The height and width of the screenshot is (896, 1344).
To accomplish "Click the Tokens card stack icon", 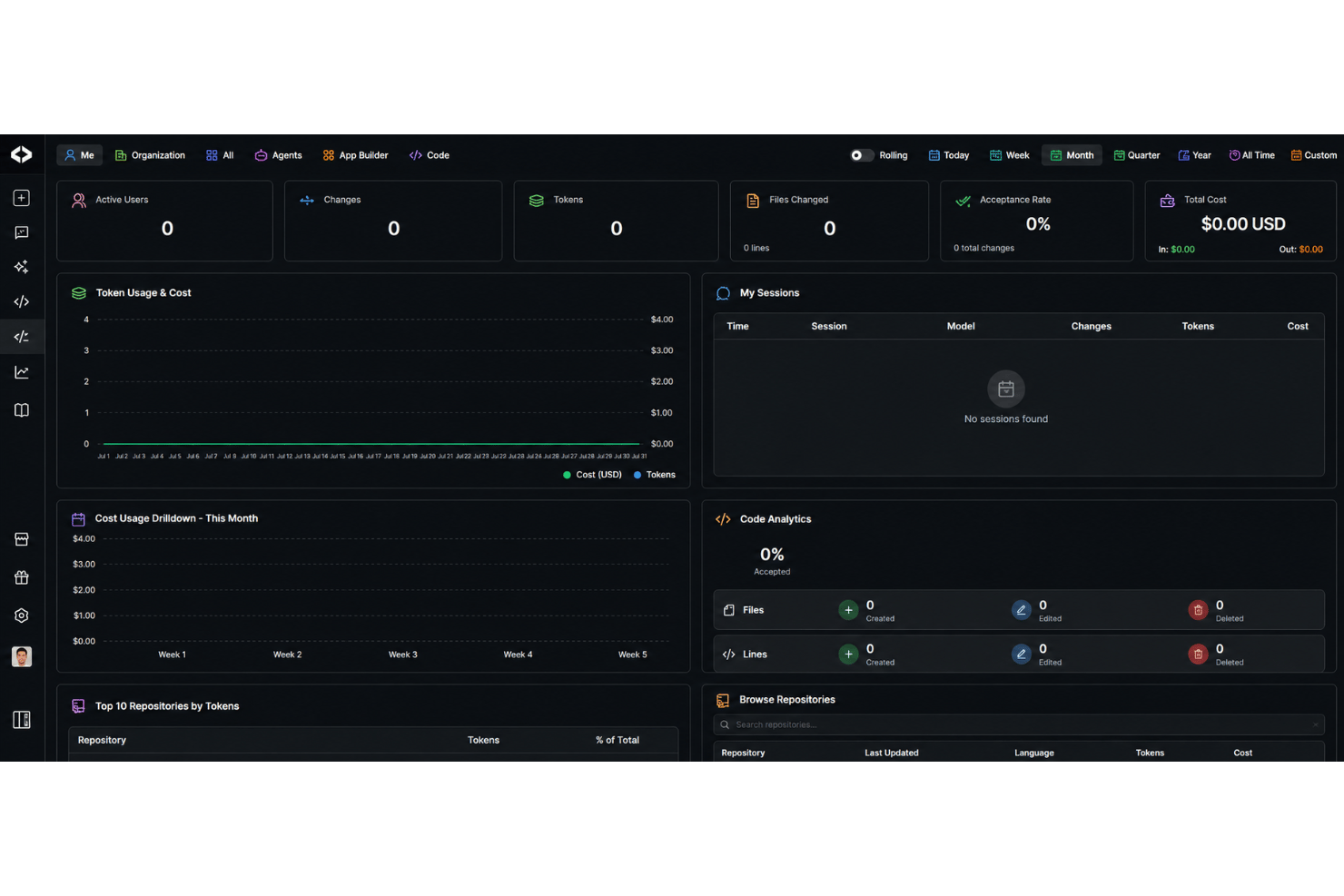I will 537,201.
